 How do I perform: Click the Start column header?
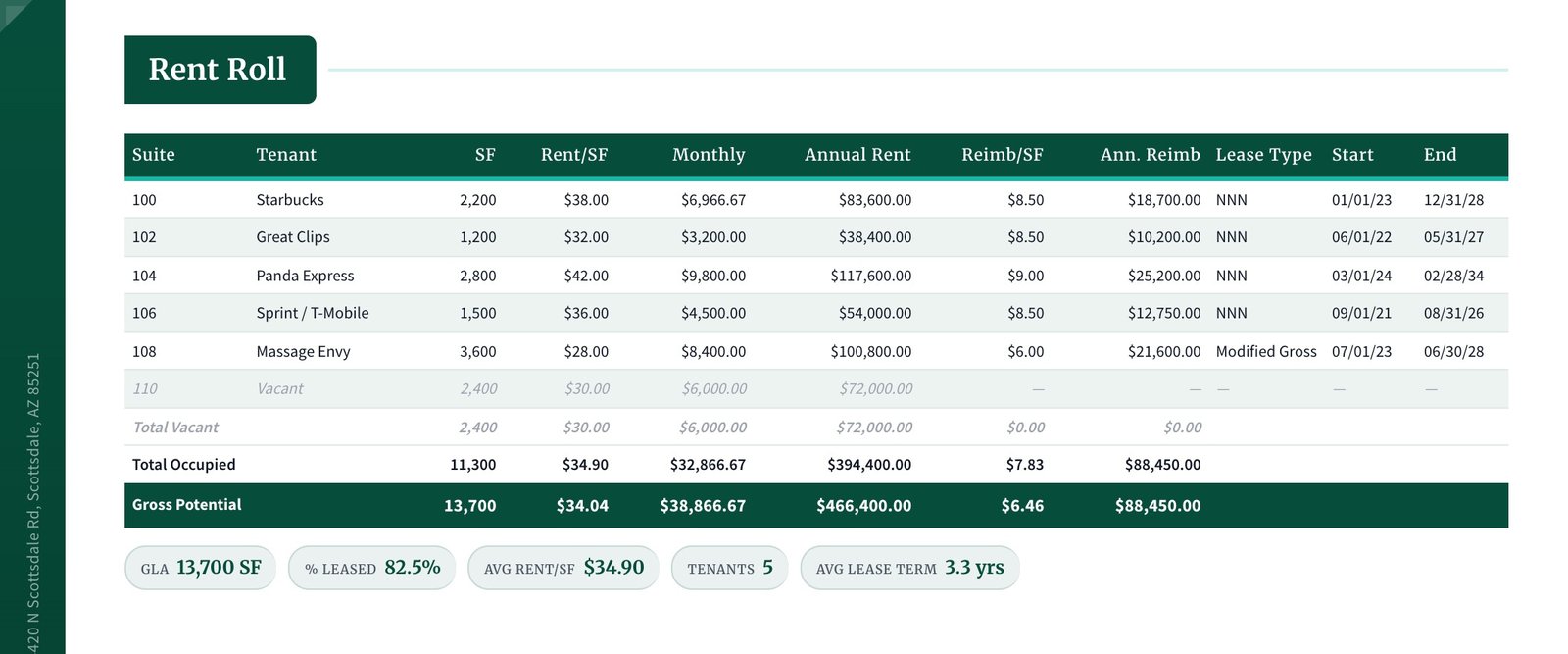coord(1352,155)
